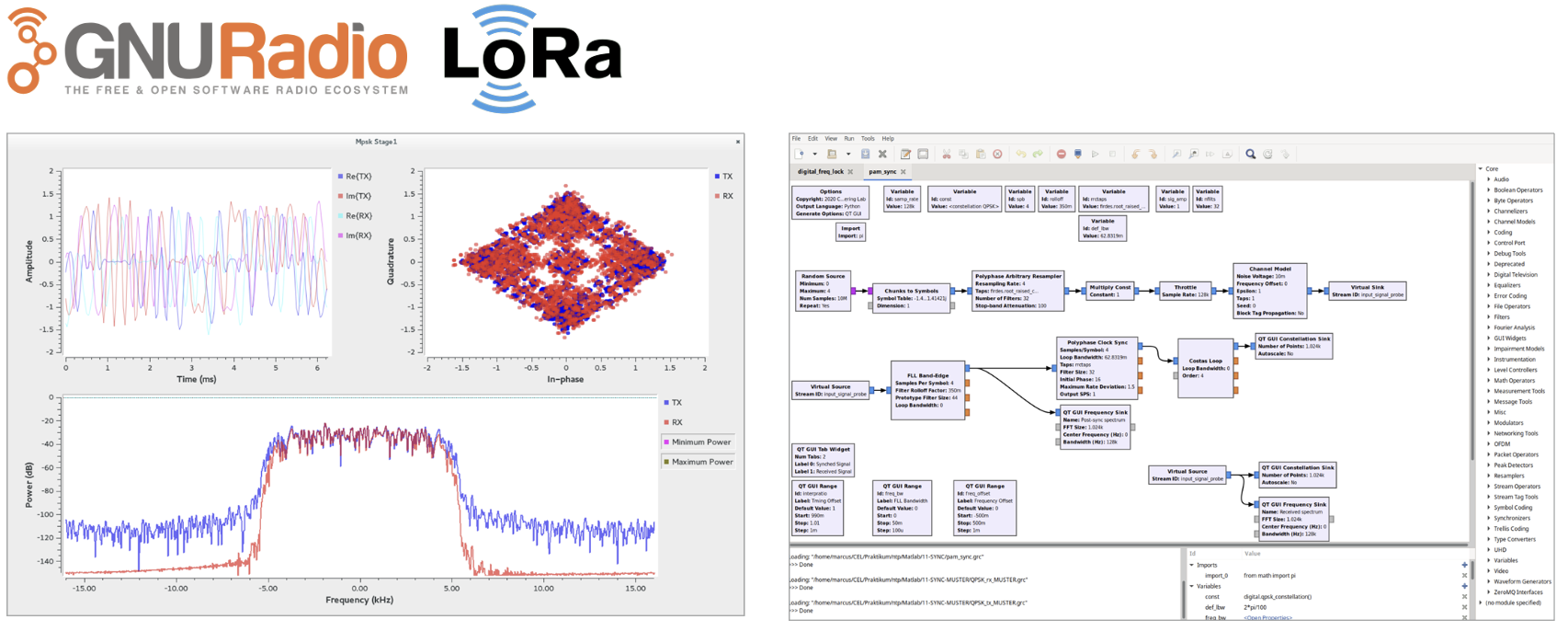
Task: Redo the action using the green arrow
Action: point(1038,155)
